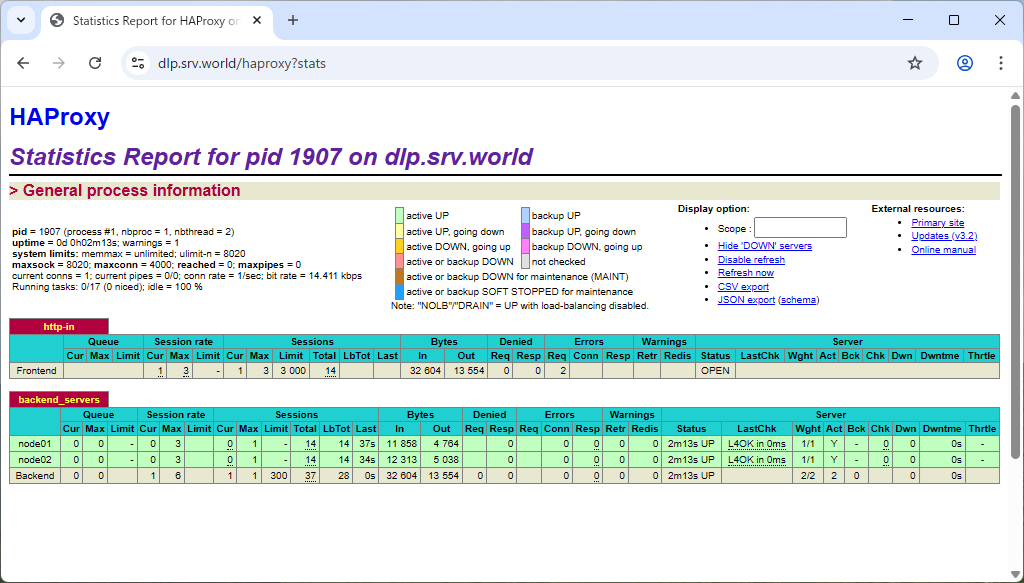Reload the statistics page
The height and width of the screenshot is (583, 1024).
[x=95, y=62]
